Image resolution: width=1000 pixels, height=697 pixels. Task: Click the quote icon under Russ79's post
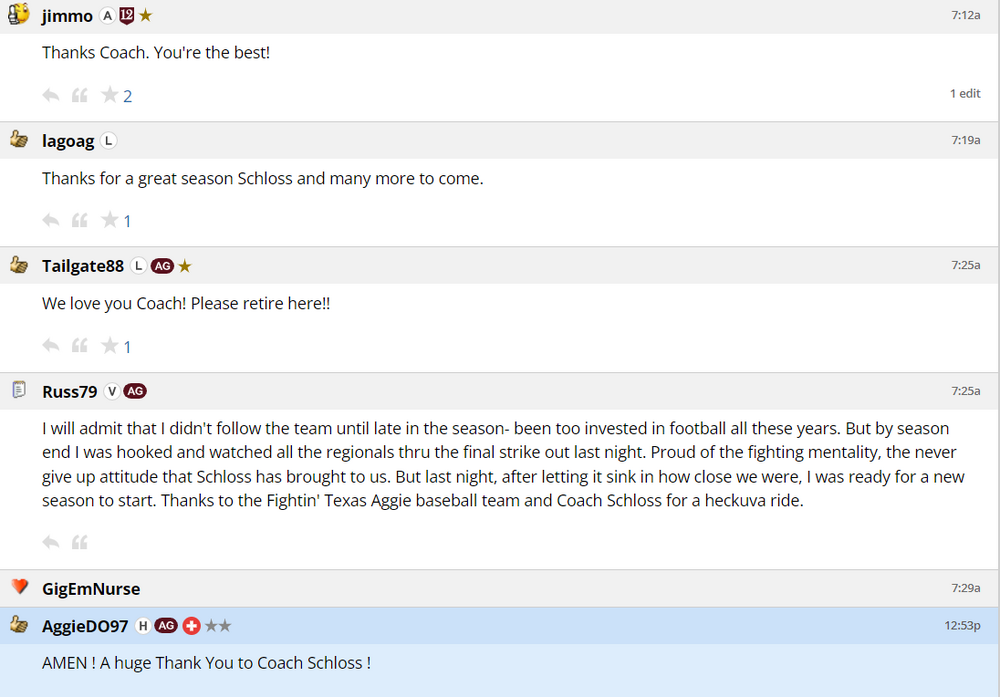(80, 542)
